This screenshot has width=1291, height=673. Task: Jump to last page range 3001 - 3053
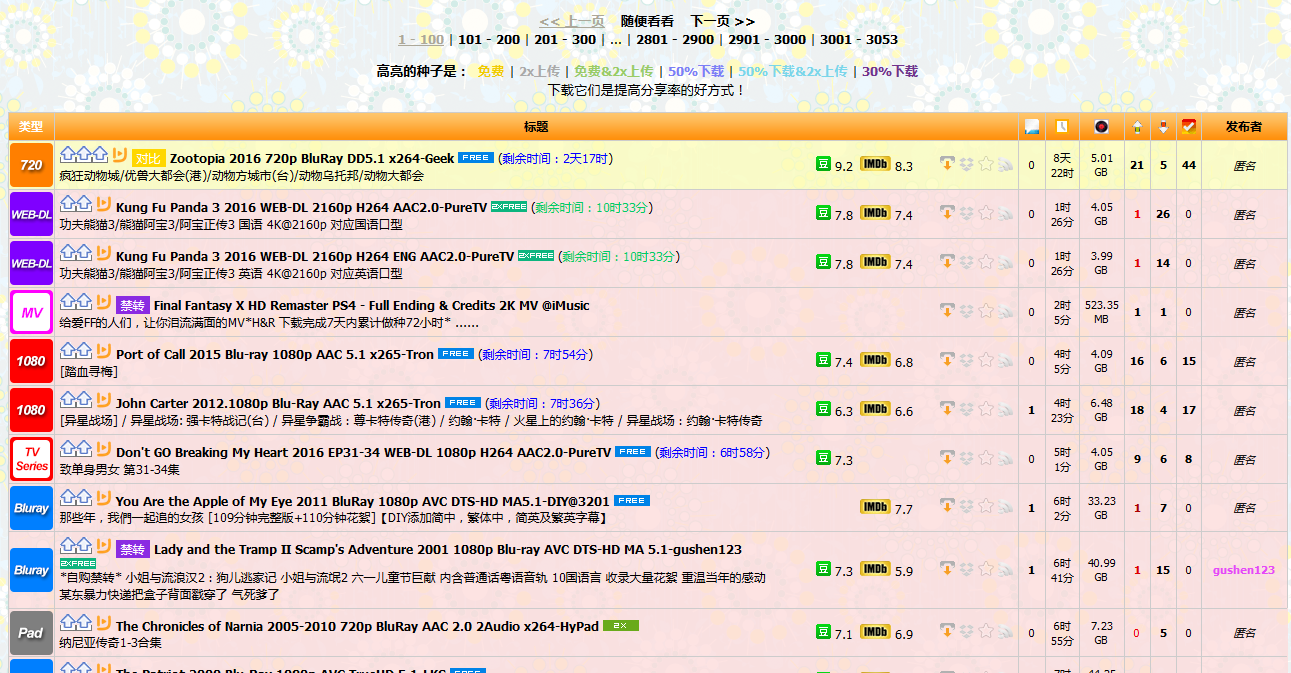(x=859, y=40)
